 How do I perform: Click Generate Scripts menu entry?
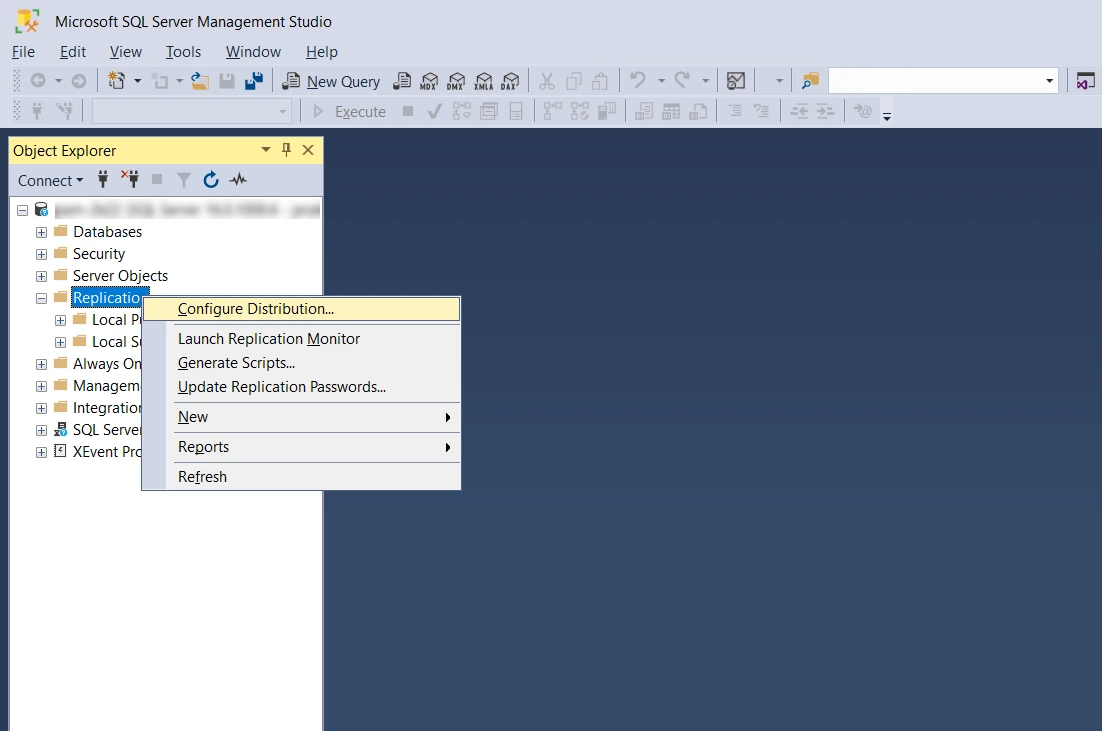pyautogui.click(x=236, y=363)
